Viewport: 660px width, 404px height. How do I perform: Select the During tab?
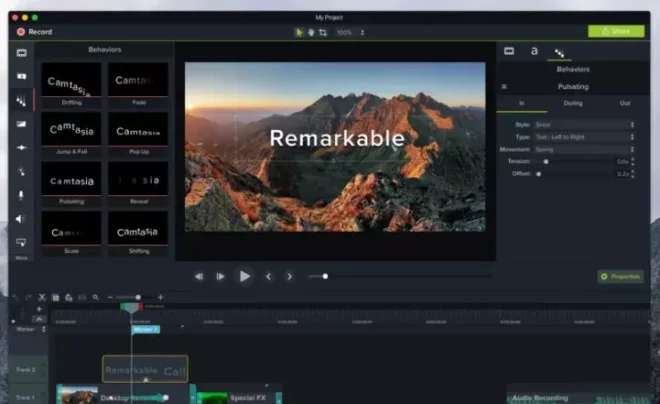(573, 103)
